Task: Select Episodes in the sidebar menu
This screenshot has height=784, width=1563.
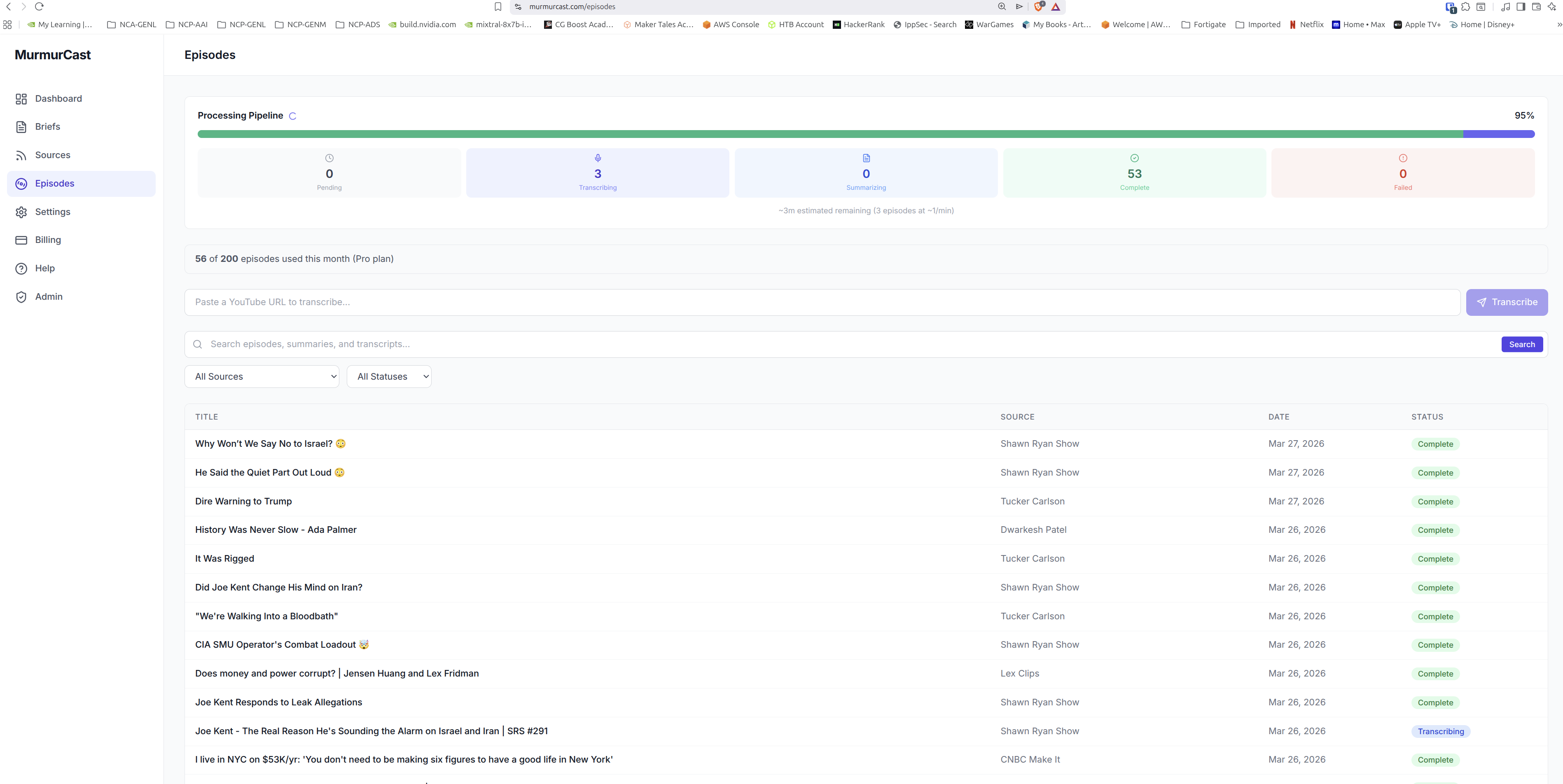Action: 55,183
